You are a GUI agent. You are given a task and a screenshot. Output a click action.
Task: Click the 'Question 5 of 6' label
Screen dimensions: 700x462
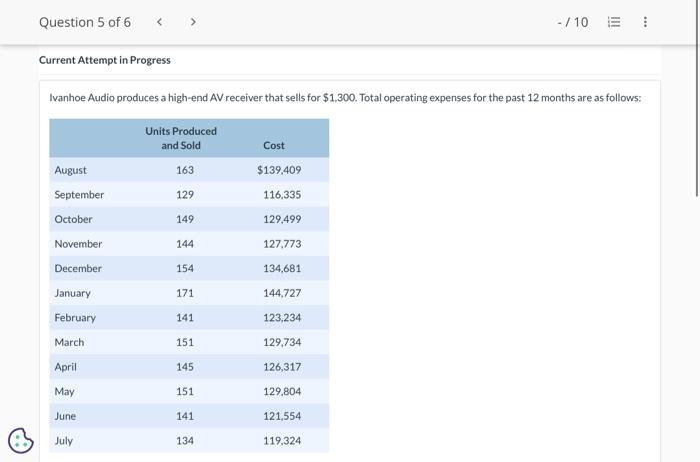(x=85, y=22)
